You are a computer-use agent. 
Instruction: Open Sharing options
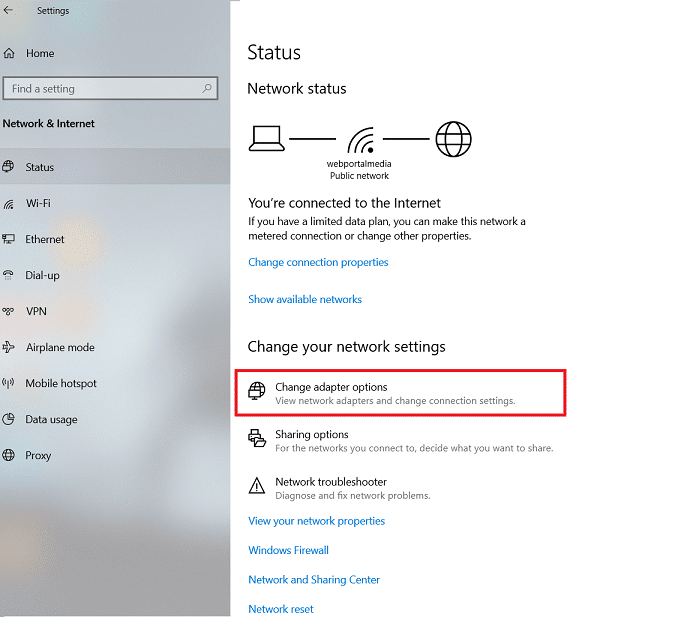[x=400, y=441]
